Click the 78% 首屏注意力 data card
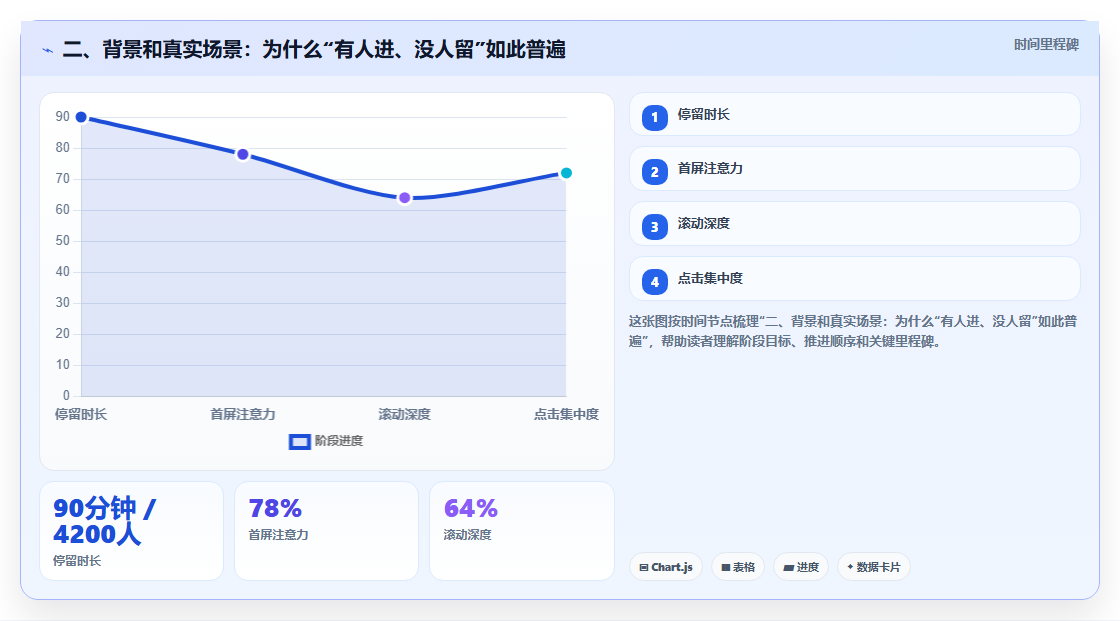Screen dimensions: 1120x621 point(326,531)
